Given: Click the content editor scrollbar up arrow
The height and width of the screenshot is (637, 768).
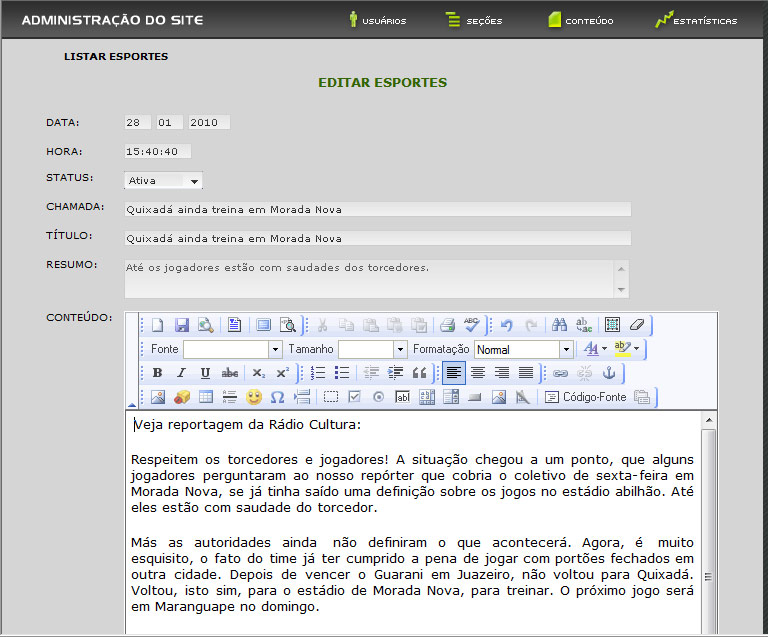Looking at the screenshot, I should tap(709, 420).
